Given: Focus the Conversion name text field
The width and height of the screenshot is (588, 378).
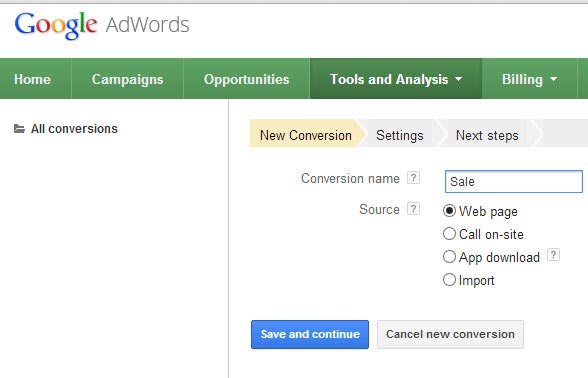Looking at the screenshot, I should [x=514, y=182].
